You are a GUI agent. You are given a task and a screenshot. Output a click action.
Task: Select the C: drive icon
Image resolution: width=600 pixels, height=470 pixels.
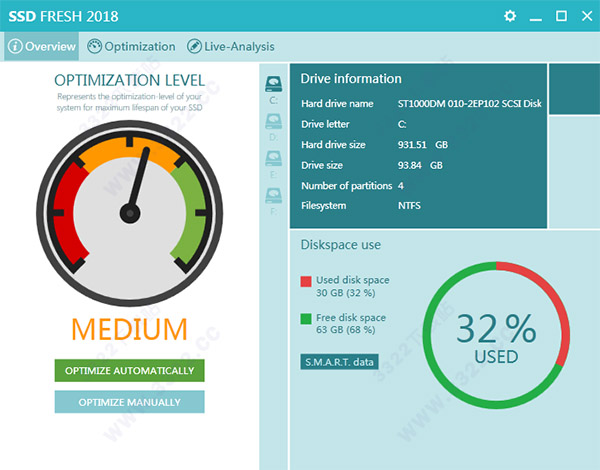click(x=273, y=84)
